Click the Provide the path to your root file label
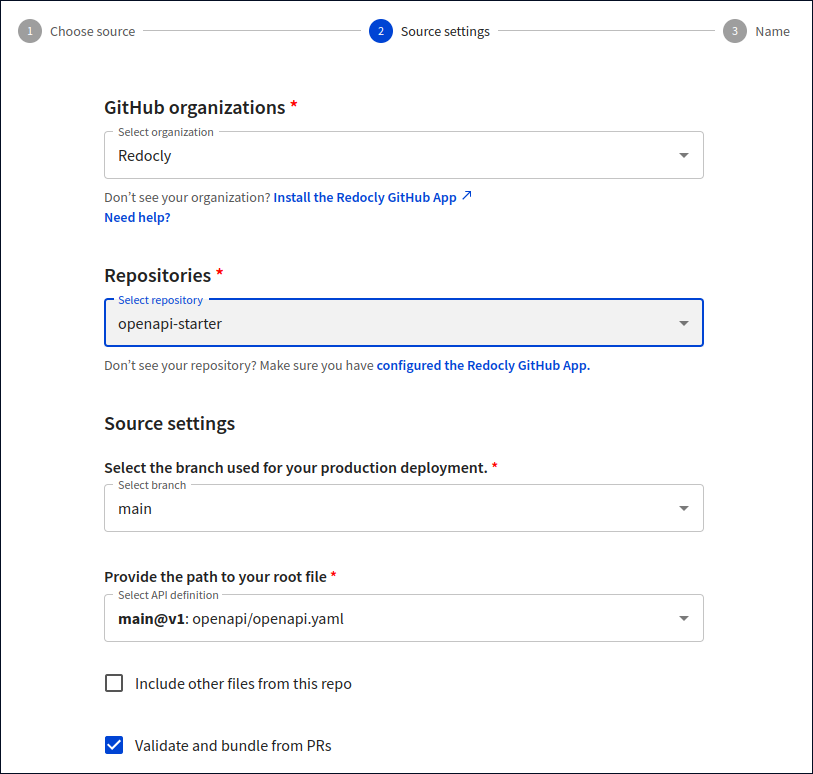 (215, 576)
